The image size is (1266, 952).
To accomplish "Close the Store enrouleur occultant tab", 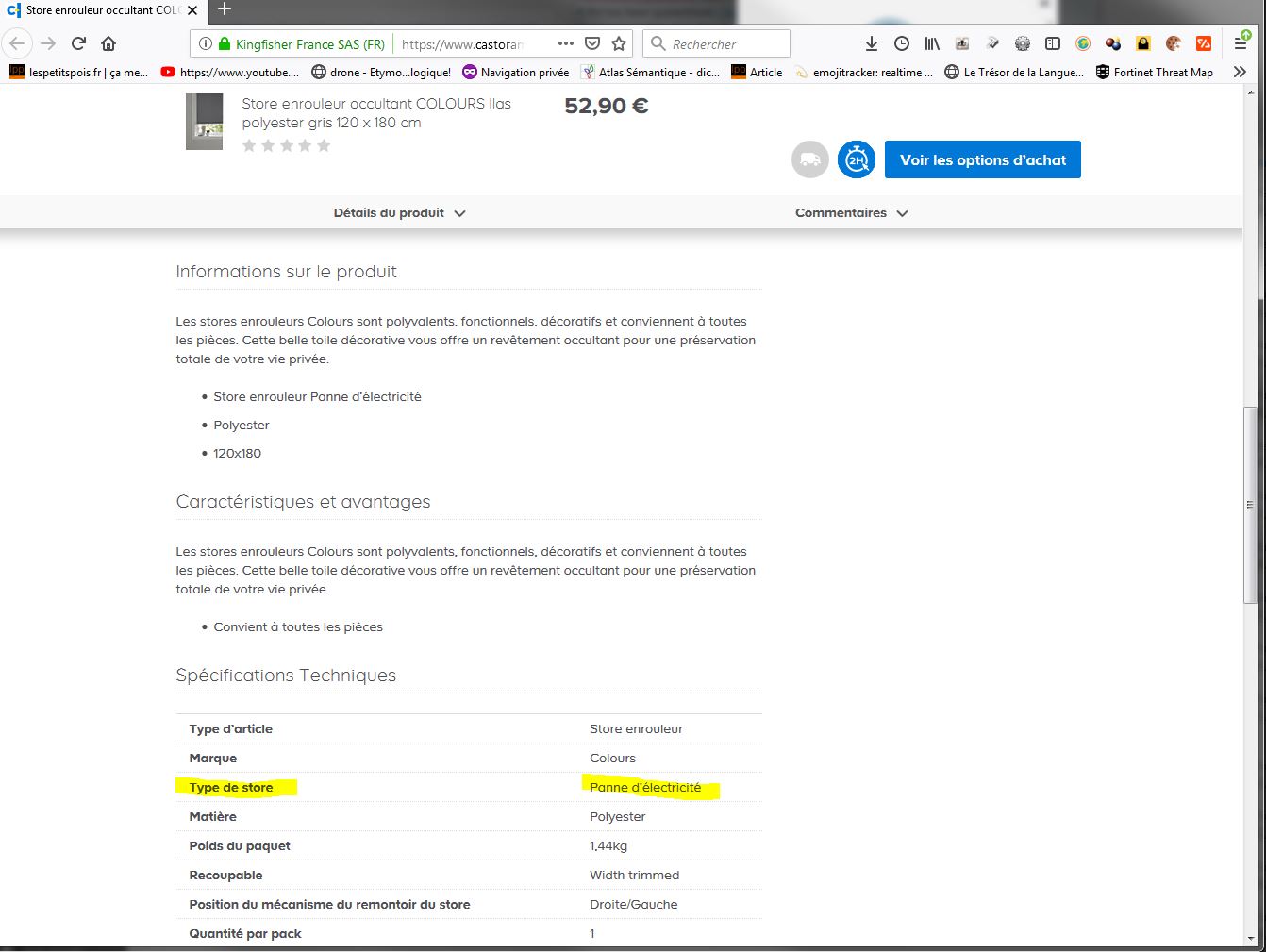I will pyautogui.click(x=192, y=10).
